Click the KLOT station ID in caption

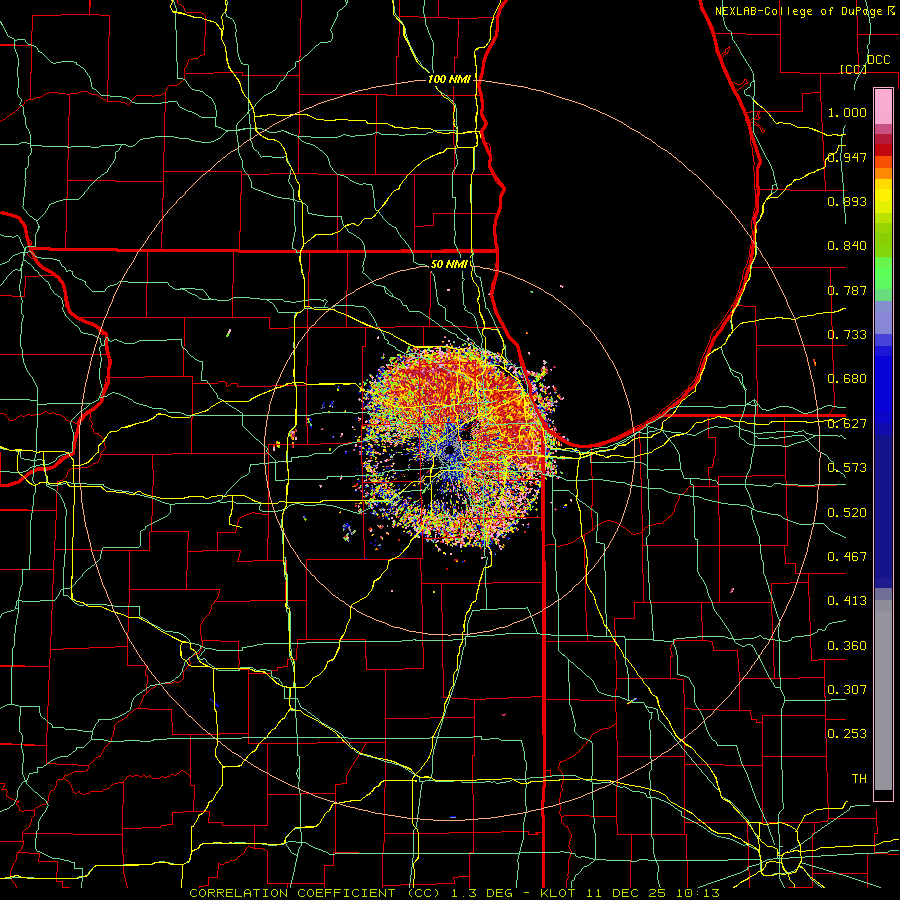pyautogui.click(x=557, y=893)
